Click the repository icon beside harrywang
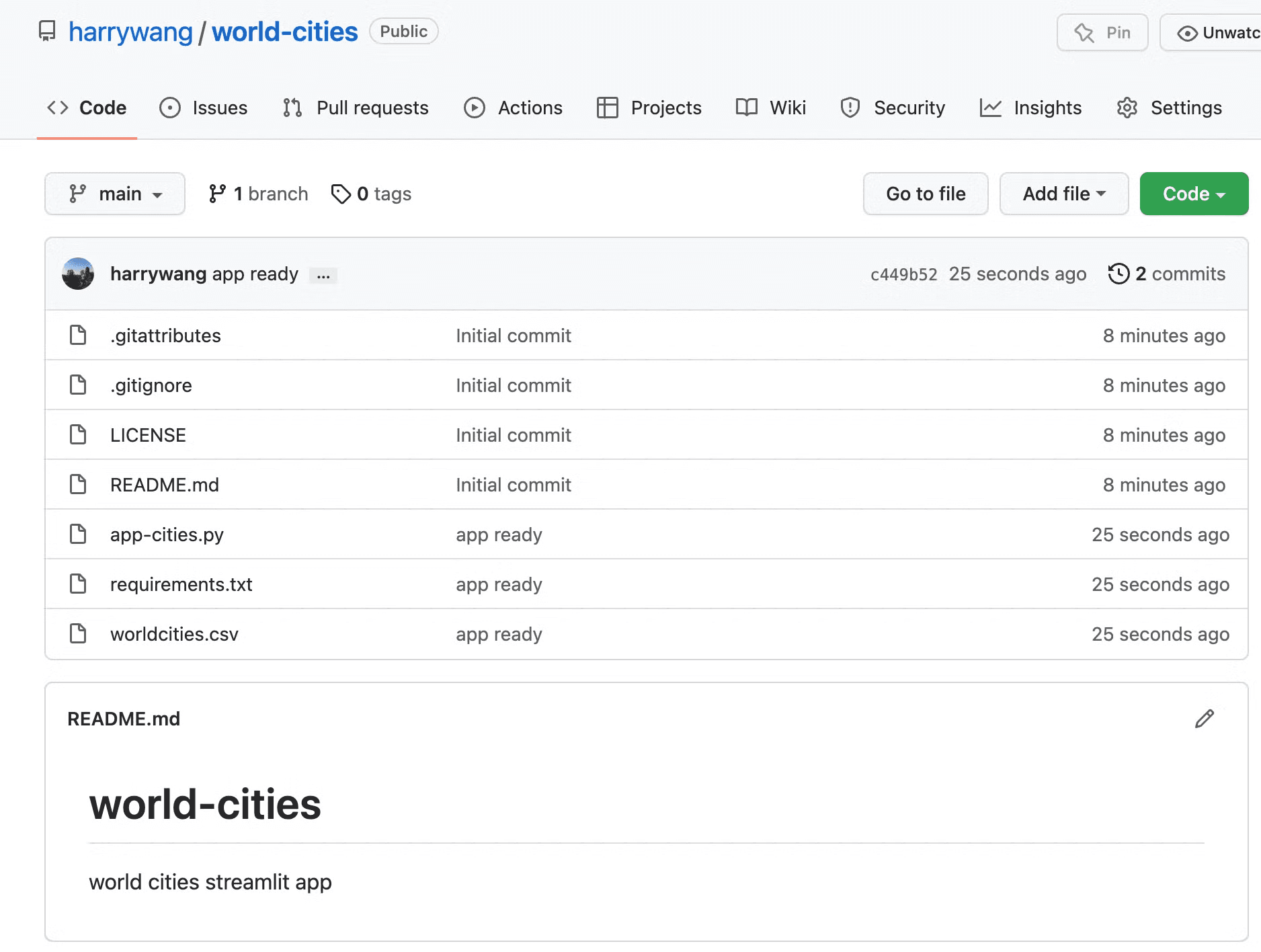Viewport: 1261px width, 952px height. pyautogui.click(x=47, y=32)
